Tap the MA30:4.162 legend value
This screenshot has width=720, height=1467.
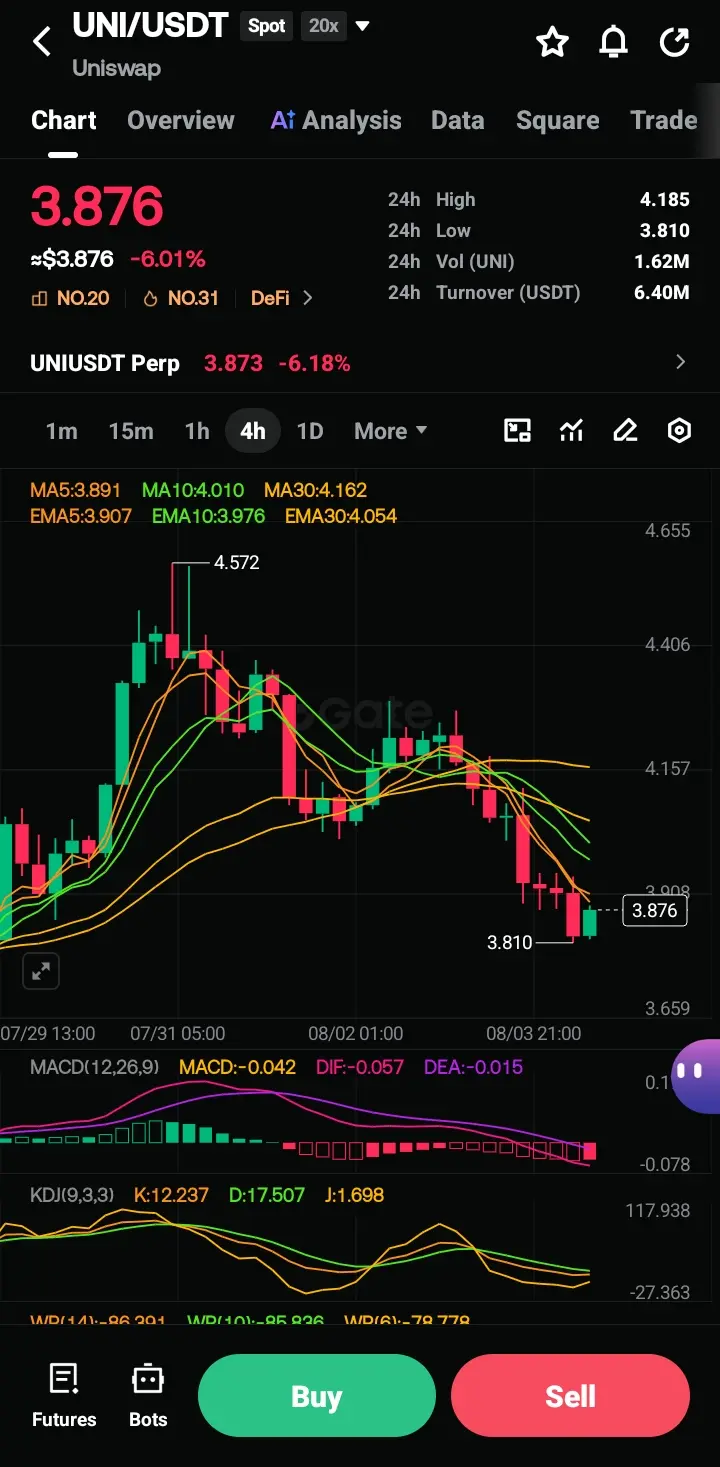click(x=316, y=490)
